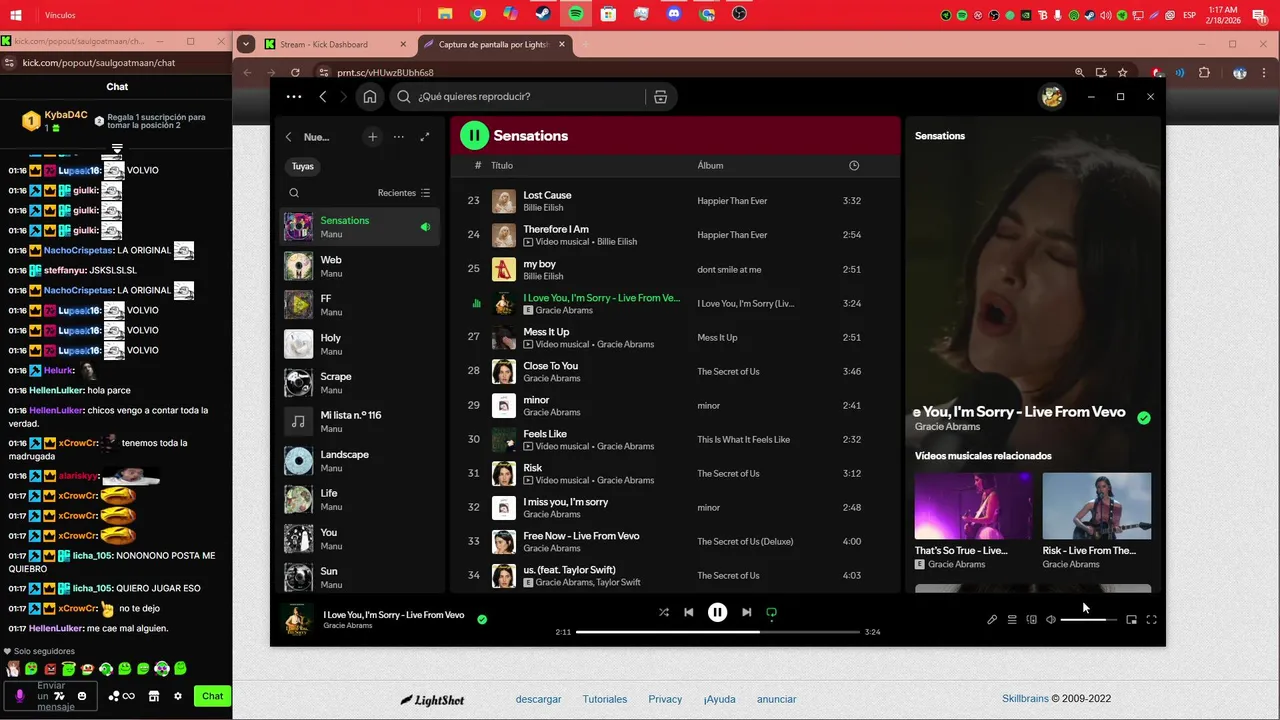This screenshot has width=1280, height=720.
Task: Mute with the speaker volume icon
Action: click(x=1051, y=620)
